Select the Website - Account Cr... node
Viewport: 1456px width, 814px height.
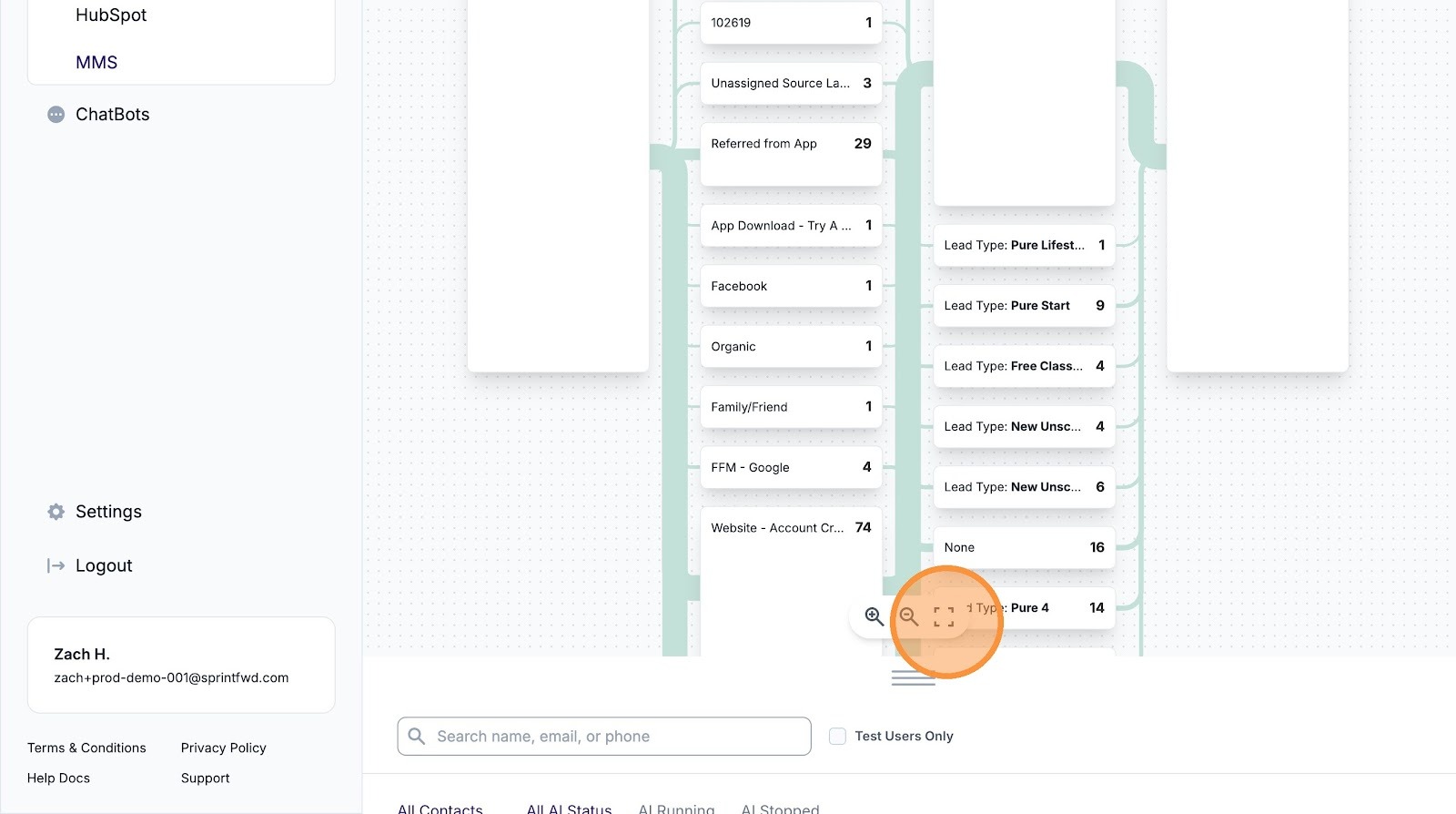pyautogui.click(x=791, y=581)
